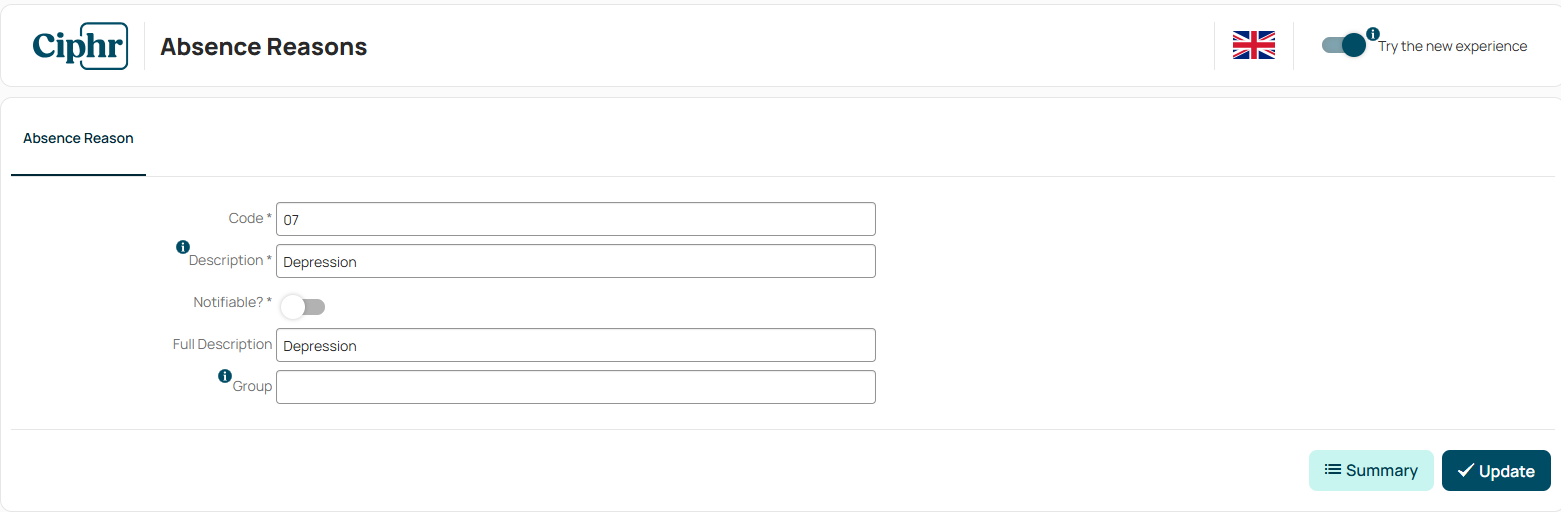Click the Notifiable? field label
The height and width of the screenshot is (512, 1561).
[x=228, y=302]
